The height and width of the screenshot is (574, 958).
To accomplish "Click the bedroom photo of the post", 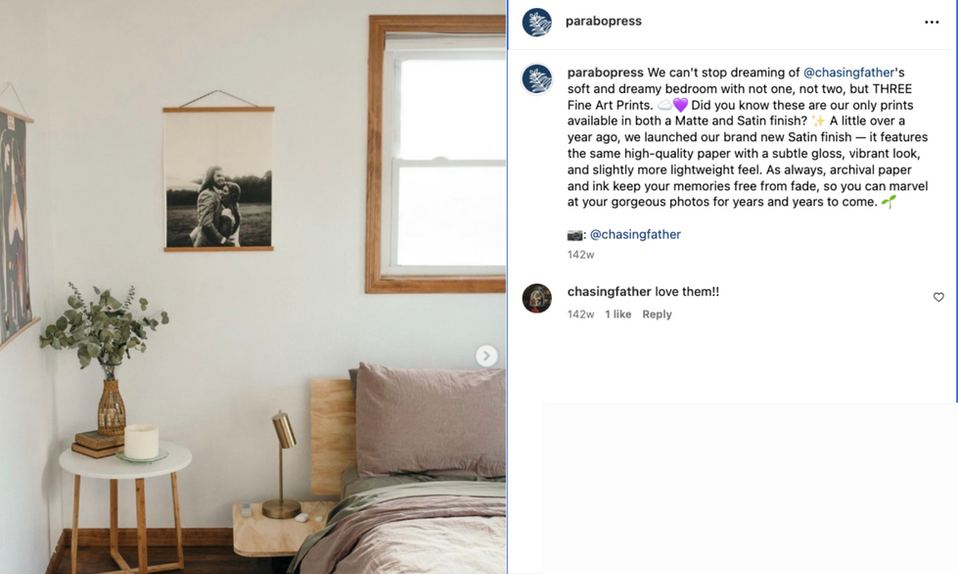I will (x=253, y=287).
